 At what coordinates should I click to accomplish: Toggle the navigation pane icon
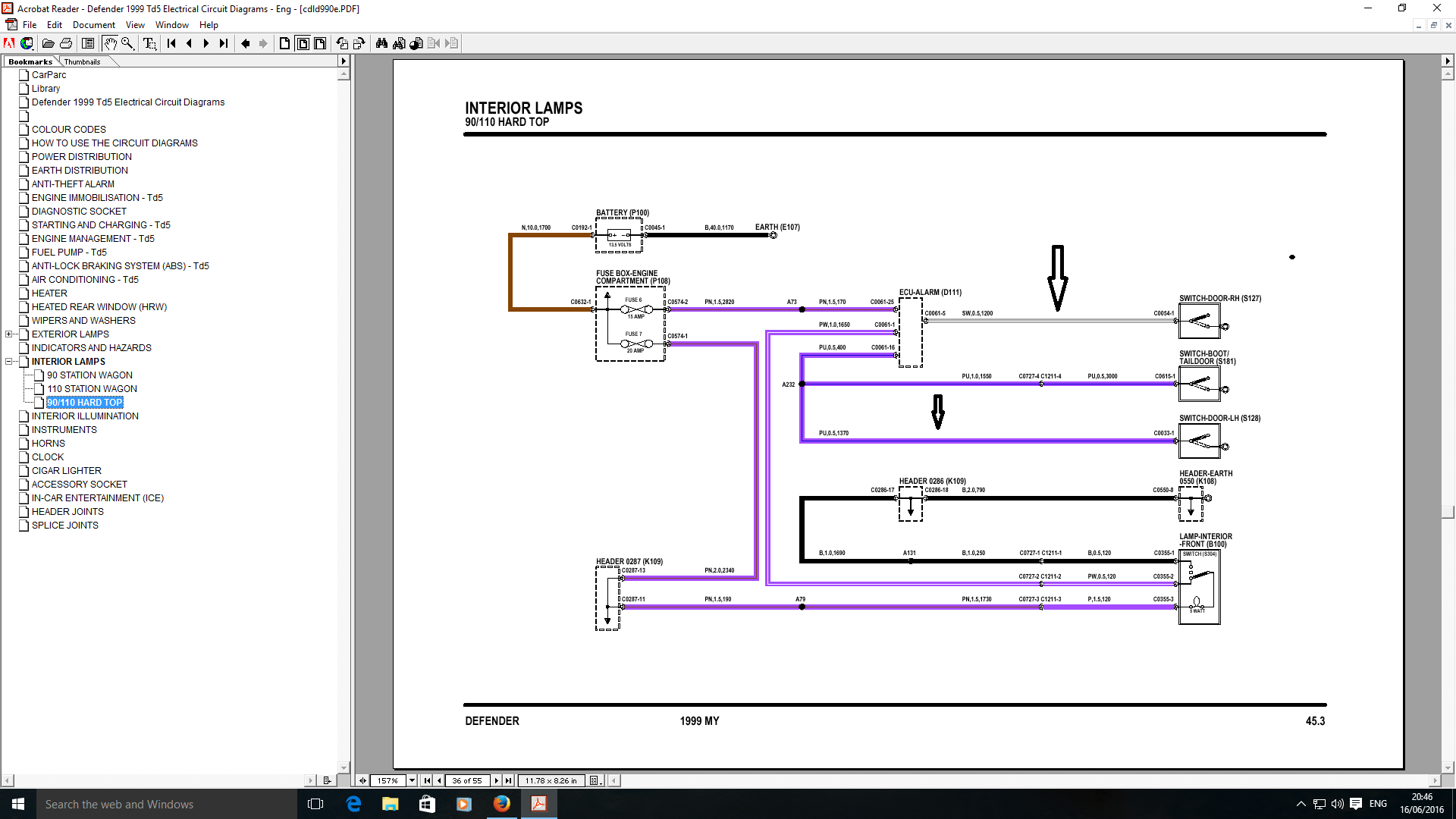pos(88,43)
